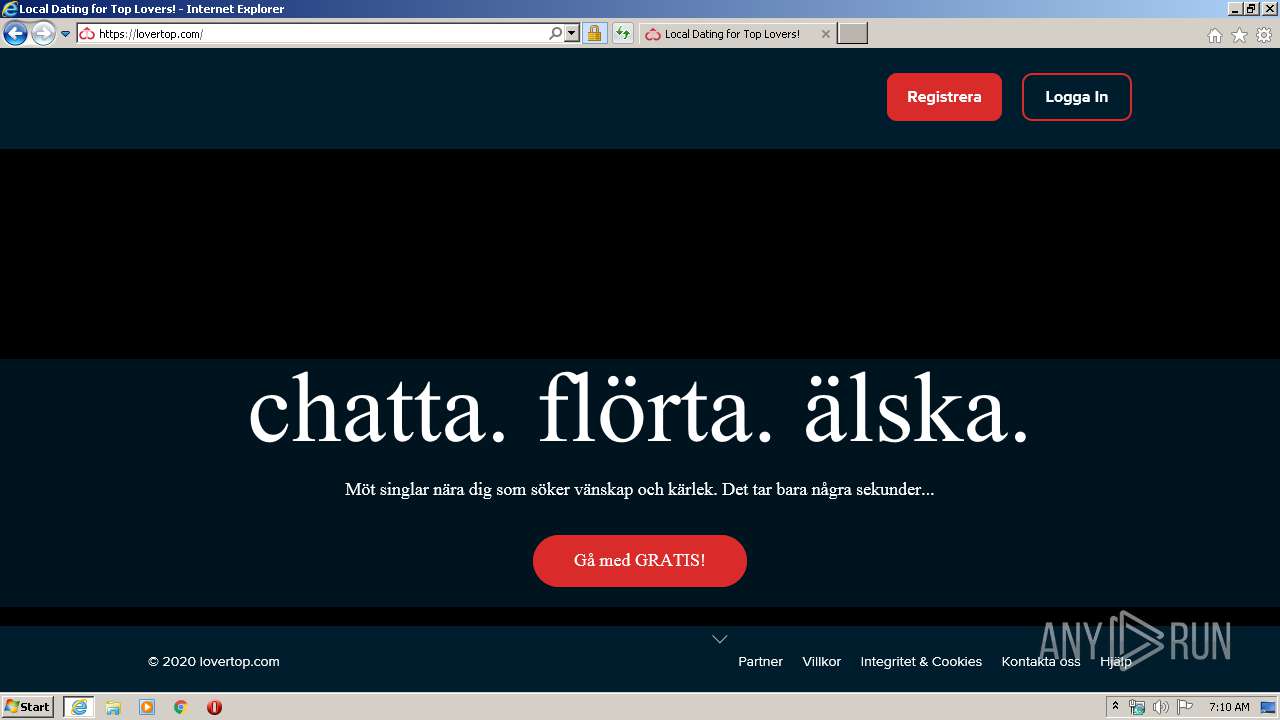
Task: Open Integritet & Cookies link
Action: point(921,662)
